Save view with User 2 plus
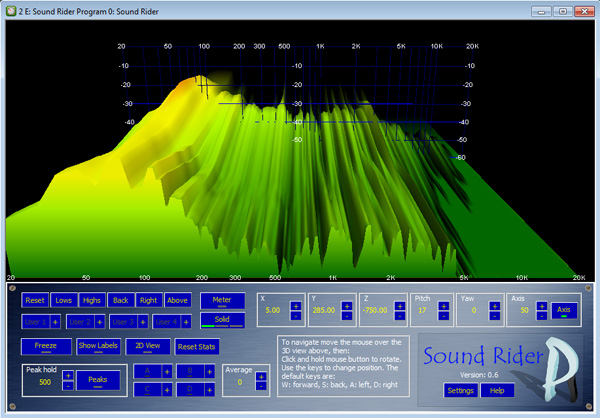The width and height of the screenshot is (600, 418). coord(99,322)
